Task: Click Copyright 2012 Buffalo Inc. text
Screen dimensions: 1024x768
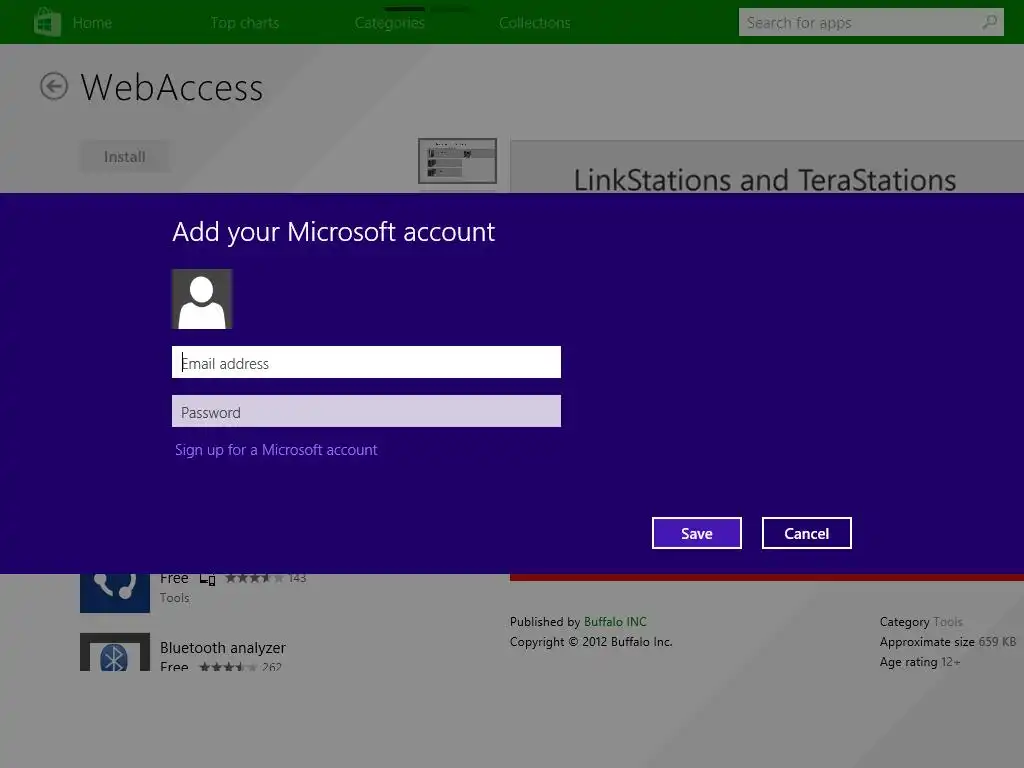Action: click(591, 642)
